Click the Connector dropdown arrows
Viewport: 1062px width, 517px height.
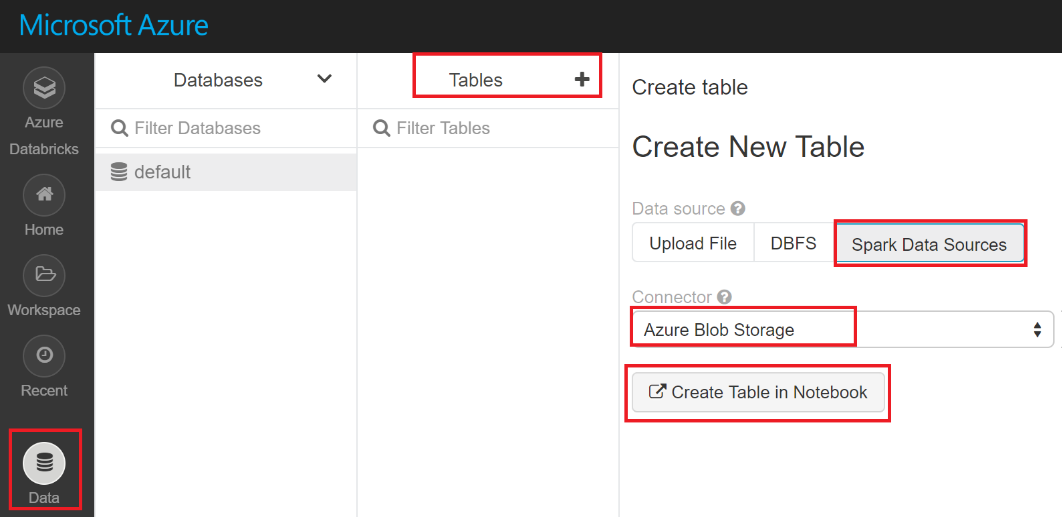point(1037,330)
